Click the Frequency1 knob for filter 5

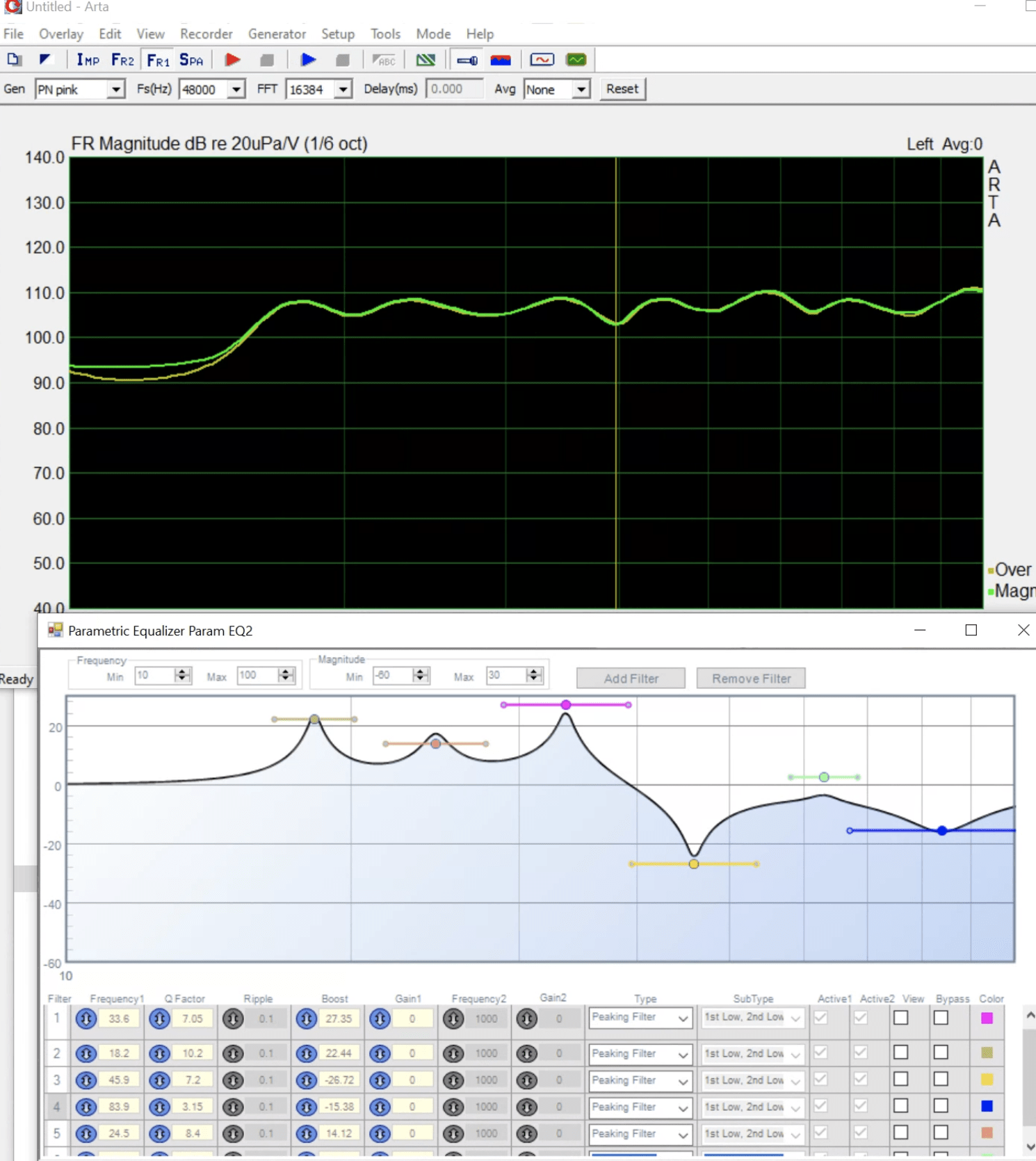pyautogui.click(x=86, y=1134)
